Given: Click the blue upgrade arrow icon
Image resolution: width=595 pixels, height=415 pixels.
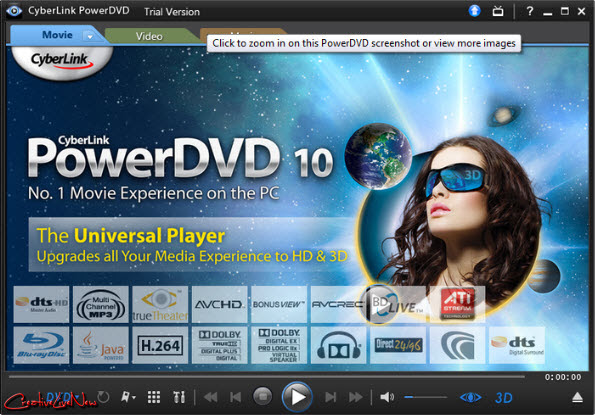Looking at the screenshot, I should [x=474, y=11].
